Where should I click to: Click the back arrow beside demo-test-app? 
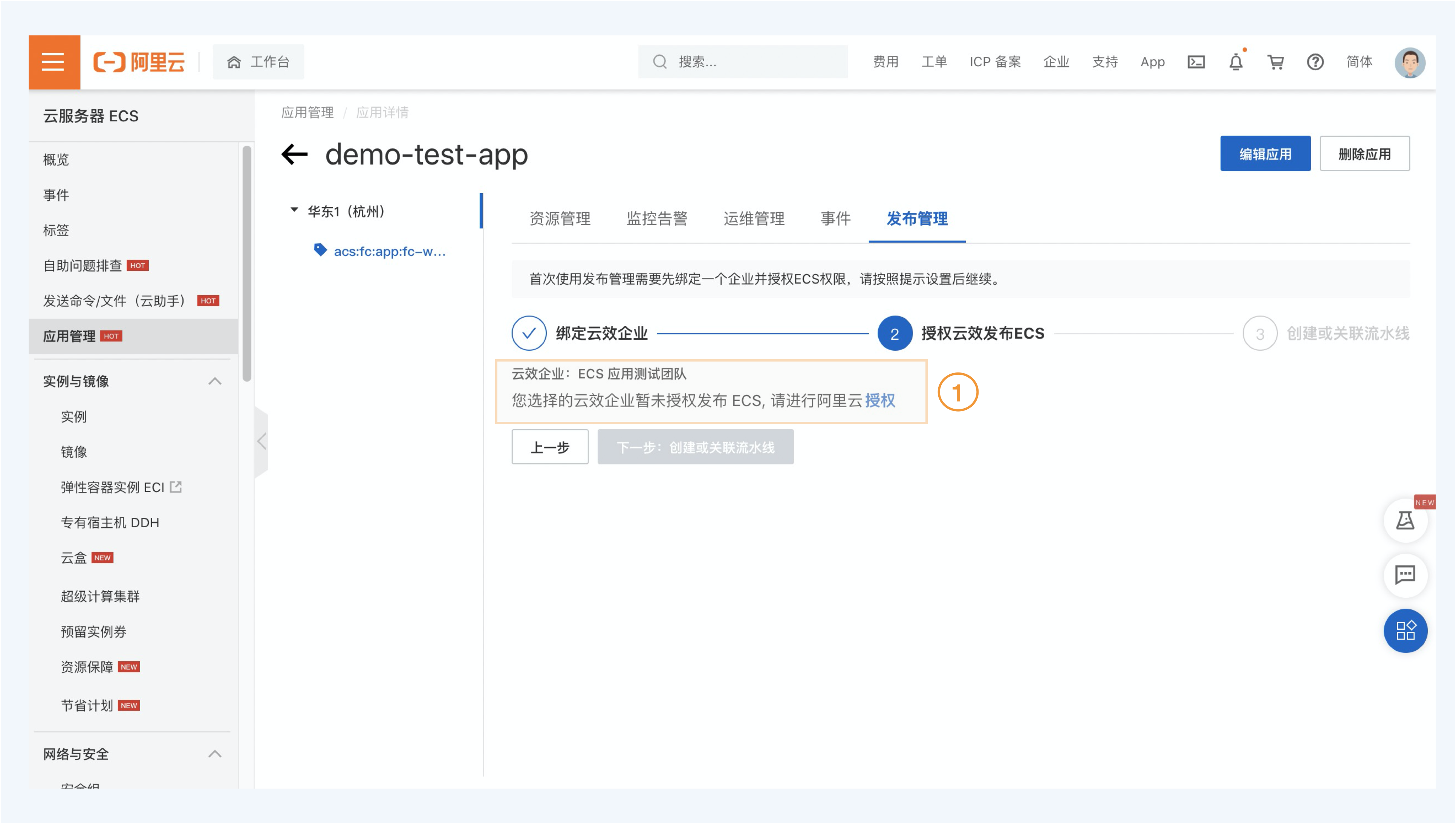[x=294, y=154]
